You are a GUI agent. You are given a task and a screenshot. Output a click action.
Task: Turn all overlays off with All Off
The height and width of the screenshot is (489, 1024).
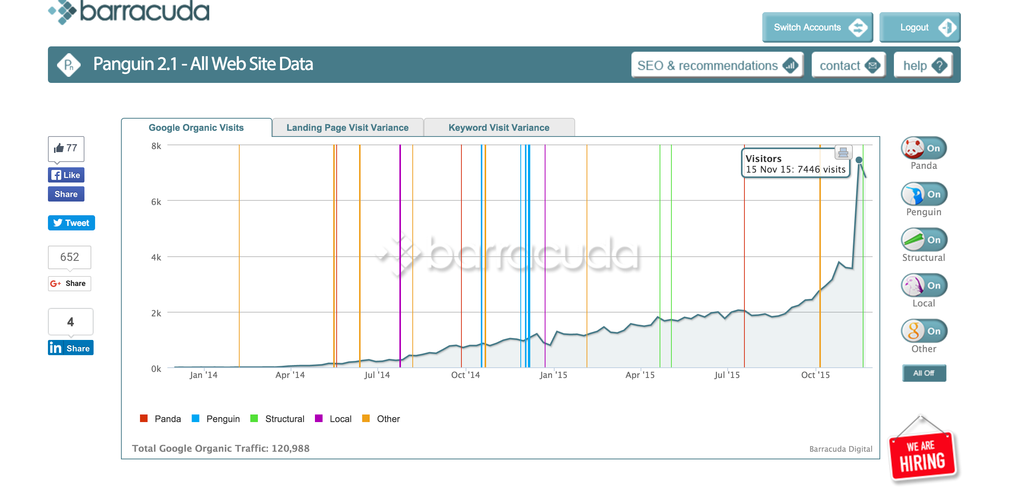924,373
